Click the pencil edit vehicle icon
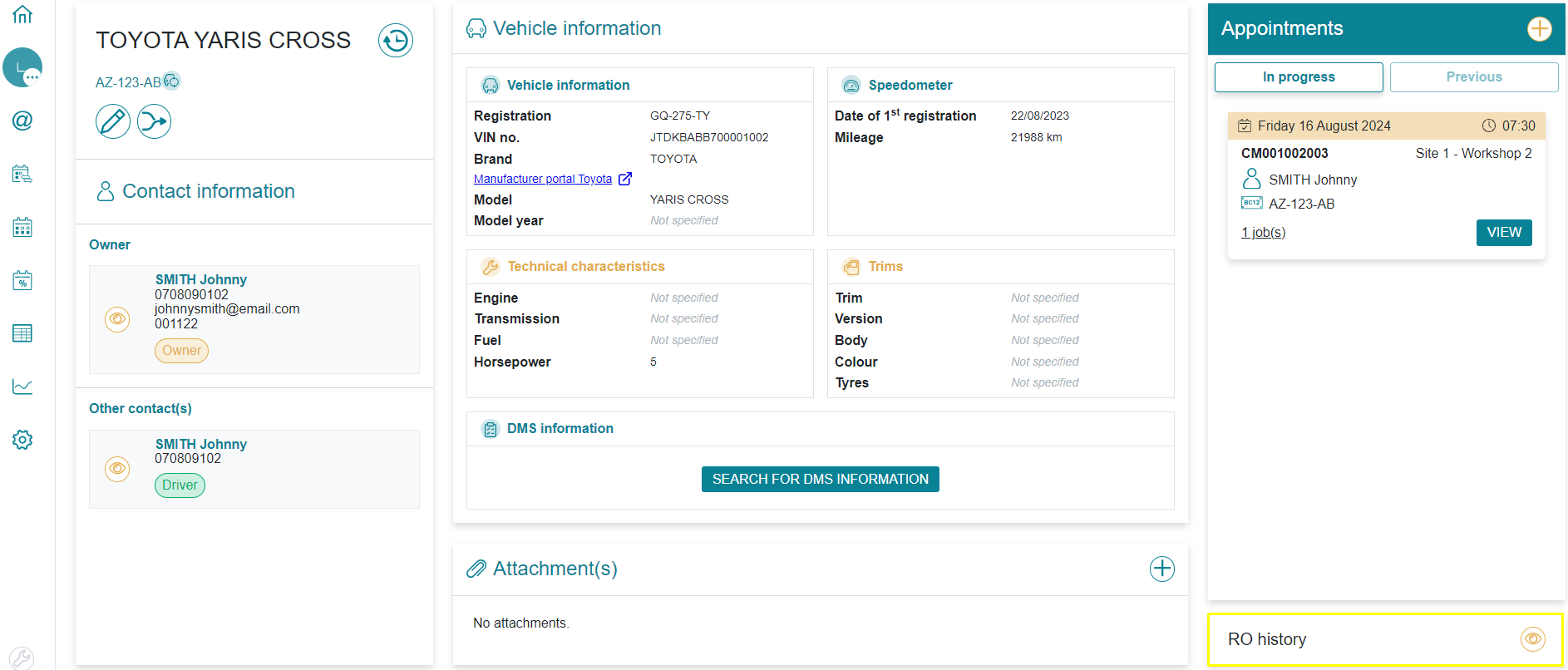Screen dimensions: 1568x670 (113, 121)
